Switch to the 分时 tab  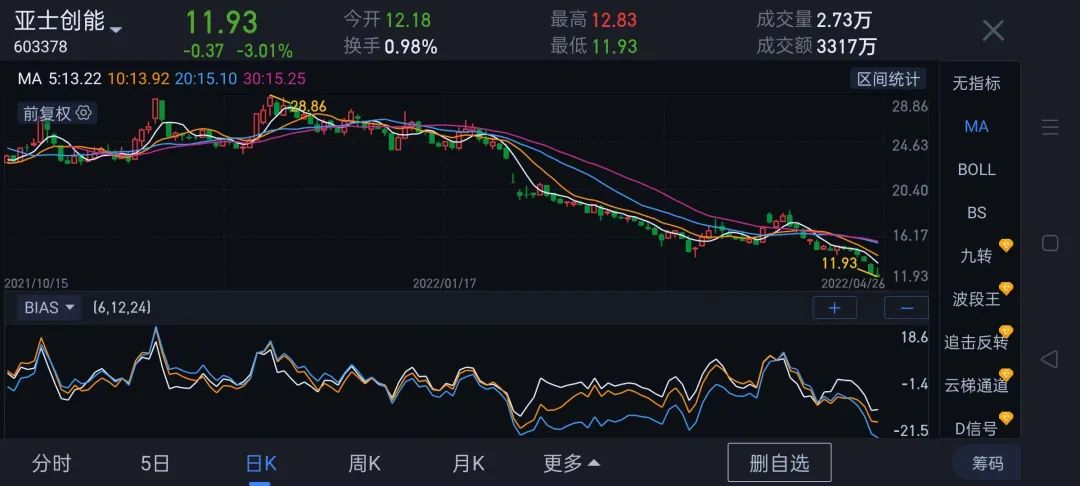52,463
